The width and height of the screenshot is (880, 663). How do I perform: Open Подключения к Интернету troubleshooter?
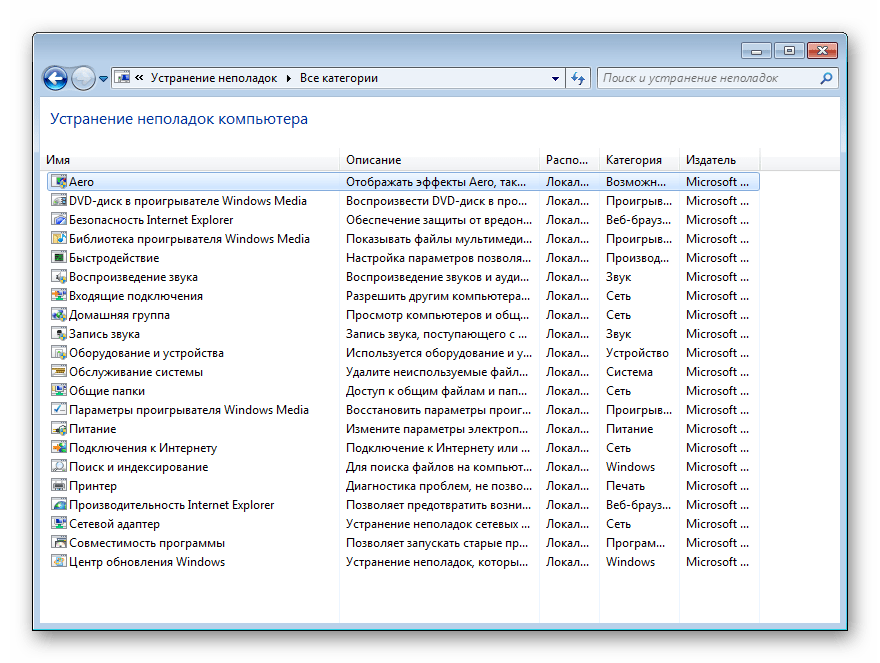tap(143, 448)
